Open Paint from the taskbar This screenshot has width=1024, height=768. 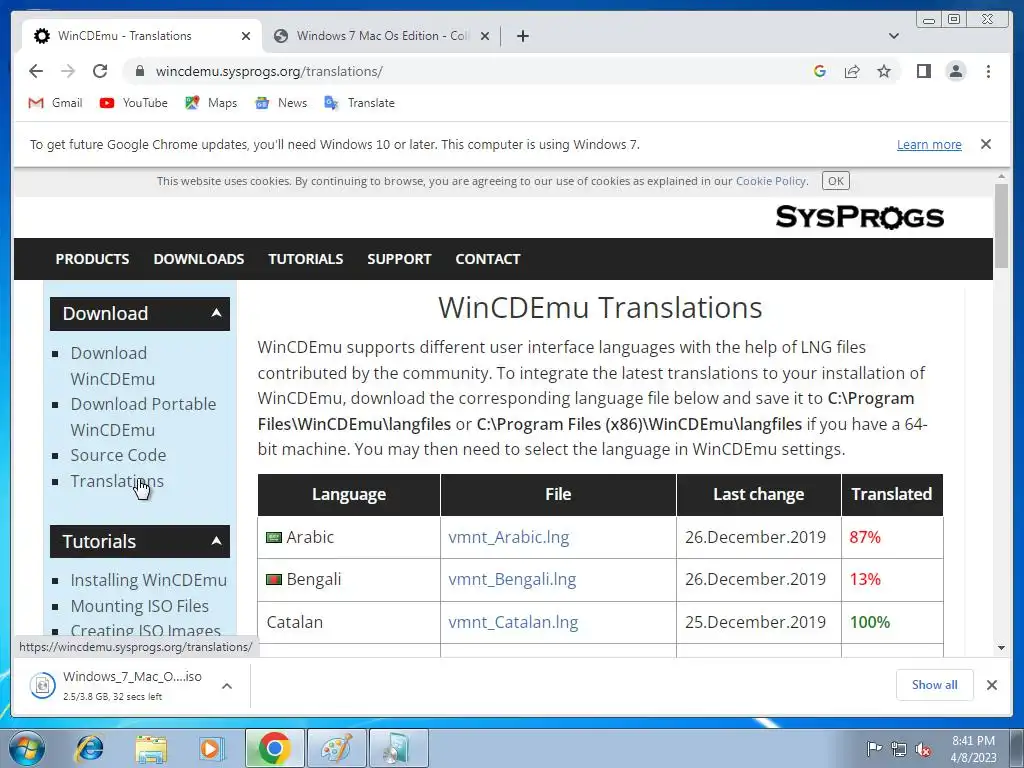336,748
